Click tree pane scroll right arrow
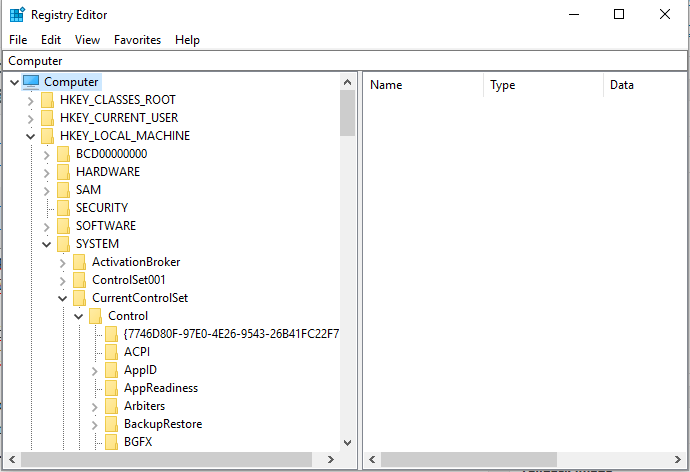The width and height of the screenshot is (690, 472). point(330,460)
